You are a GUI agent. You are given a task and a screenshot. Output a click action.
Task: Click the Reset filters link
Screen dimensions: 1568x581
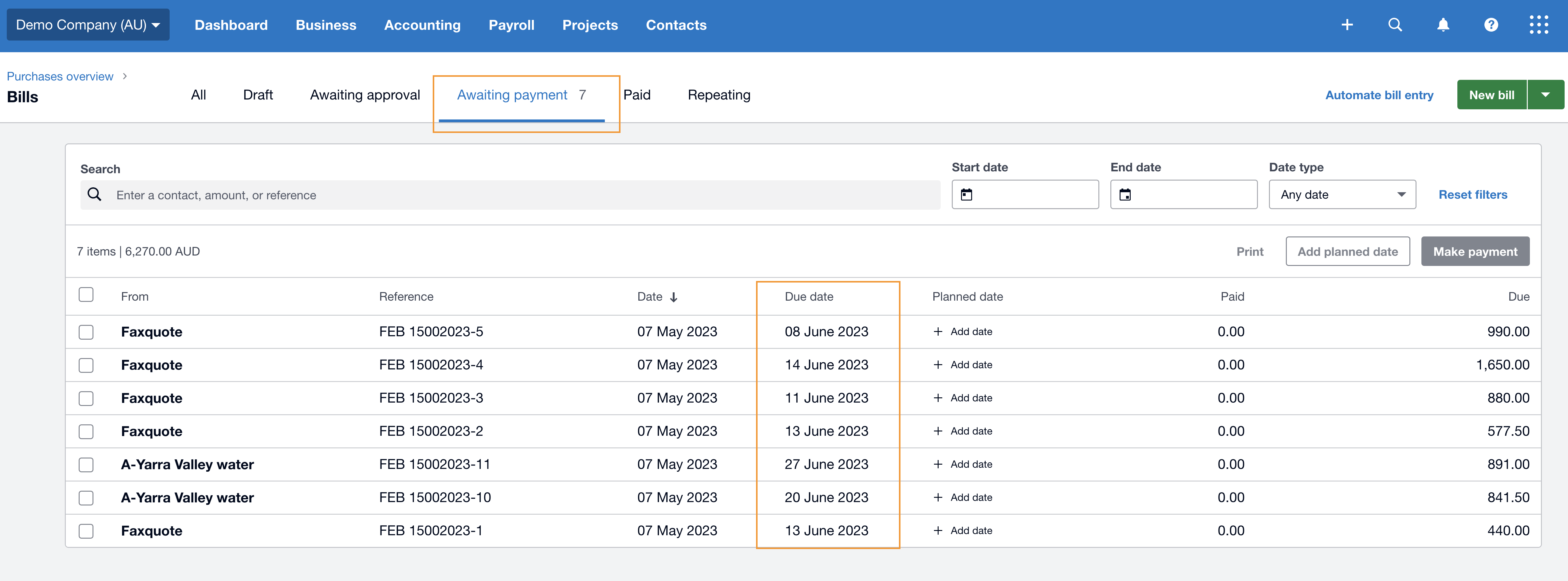1472,195
